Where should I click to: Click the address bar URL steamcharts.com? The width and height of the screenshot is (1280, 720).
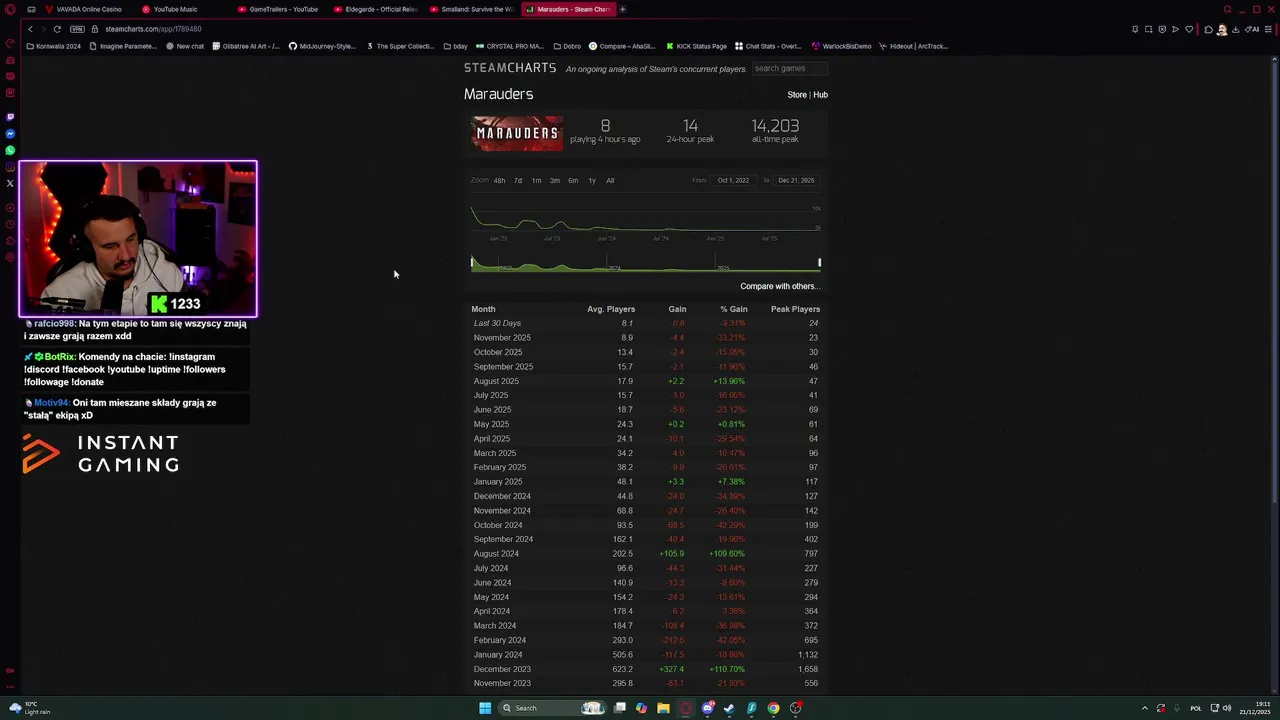click(153, 29)
